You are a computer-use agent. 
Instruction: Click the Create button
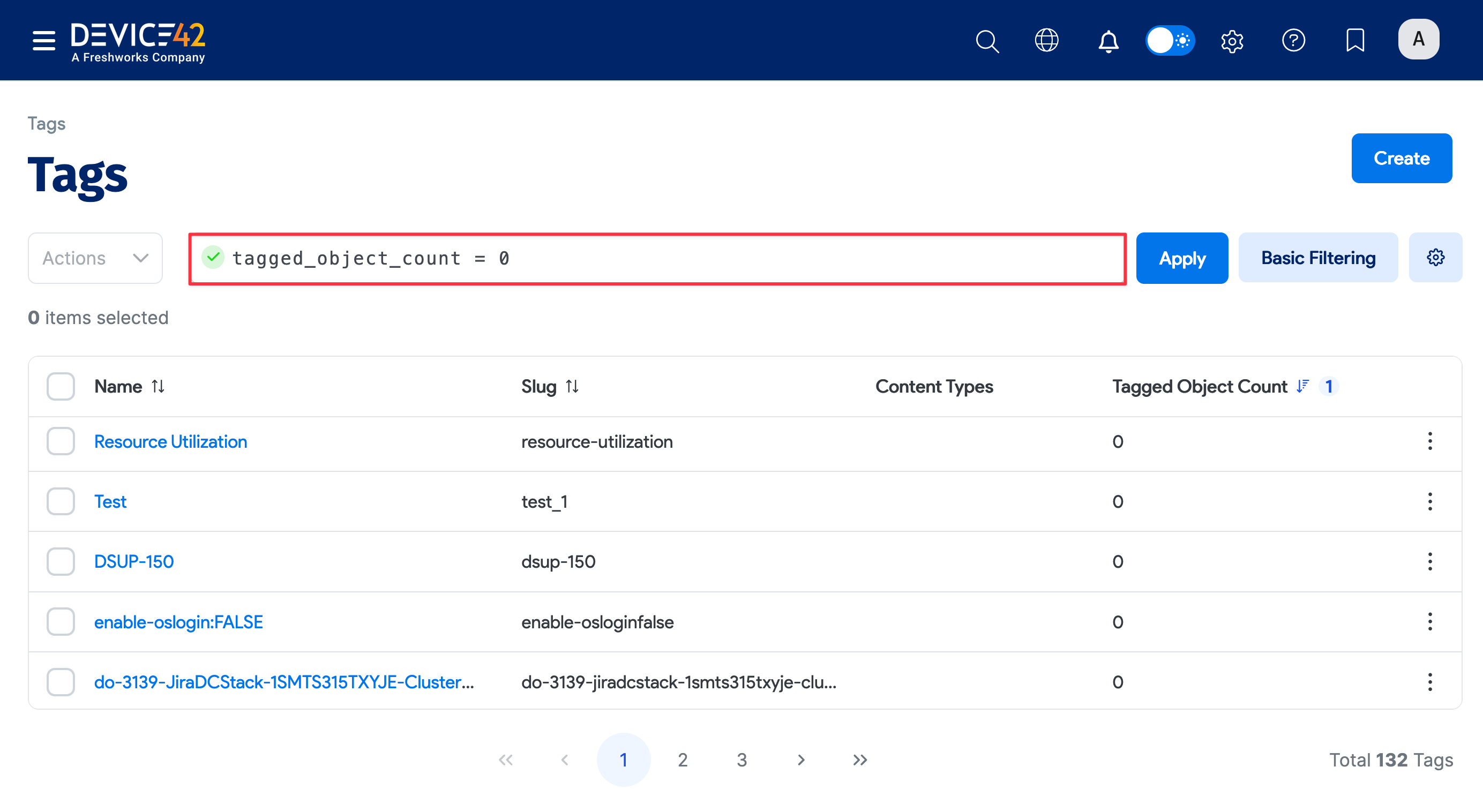coord(1401,157)
